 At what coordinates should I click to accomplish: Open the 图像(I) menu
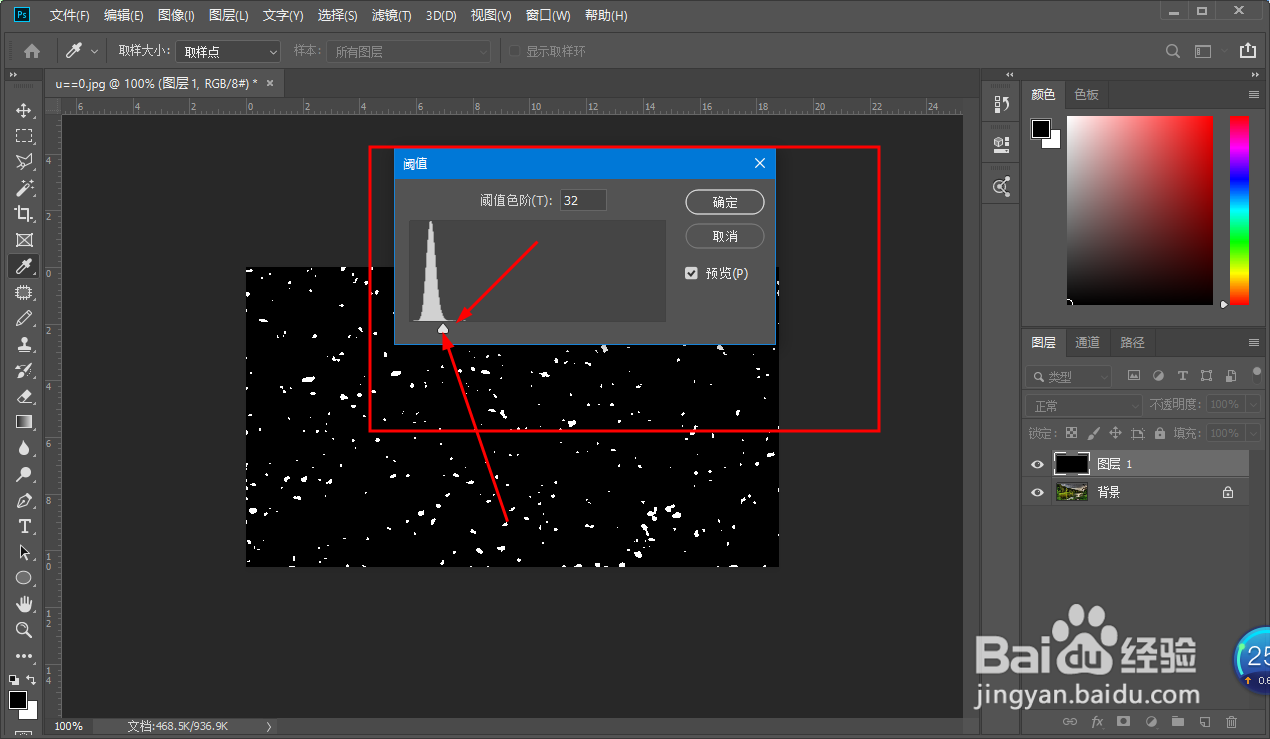[x=176, y=15]
